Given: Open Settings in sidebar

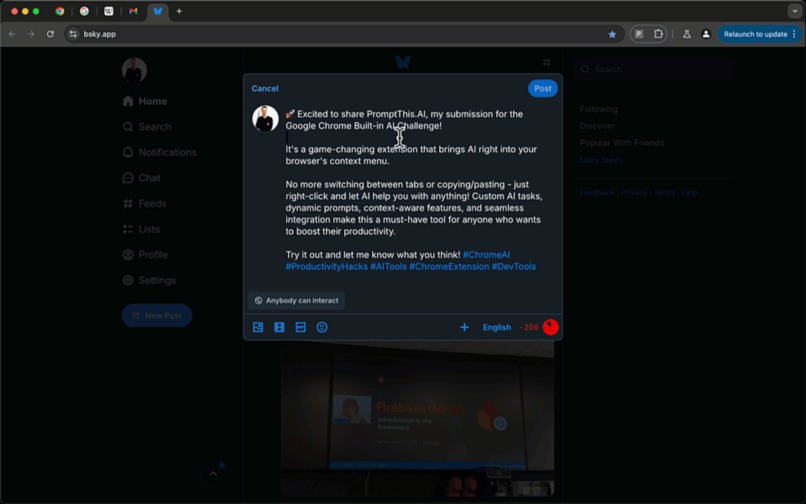Looking at the screenshot, I should coord(150,280).
